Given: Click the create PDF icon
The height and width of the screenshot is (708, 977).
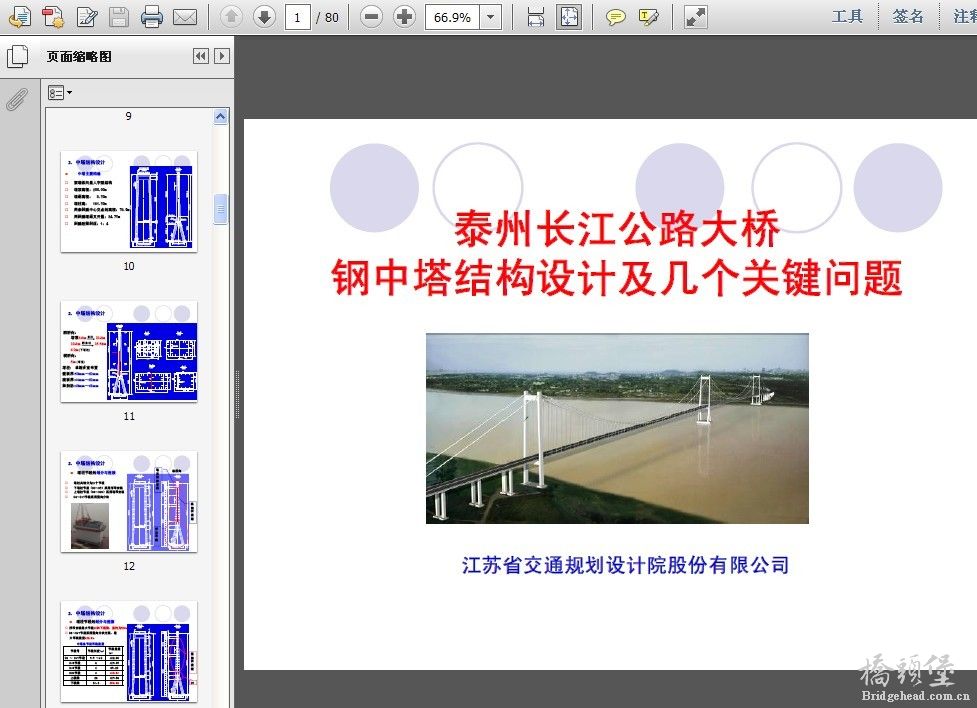Looking at the screenshot, I should [x=53, y=17].
